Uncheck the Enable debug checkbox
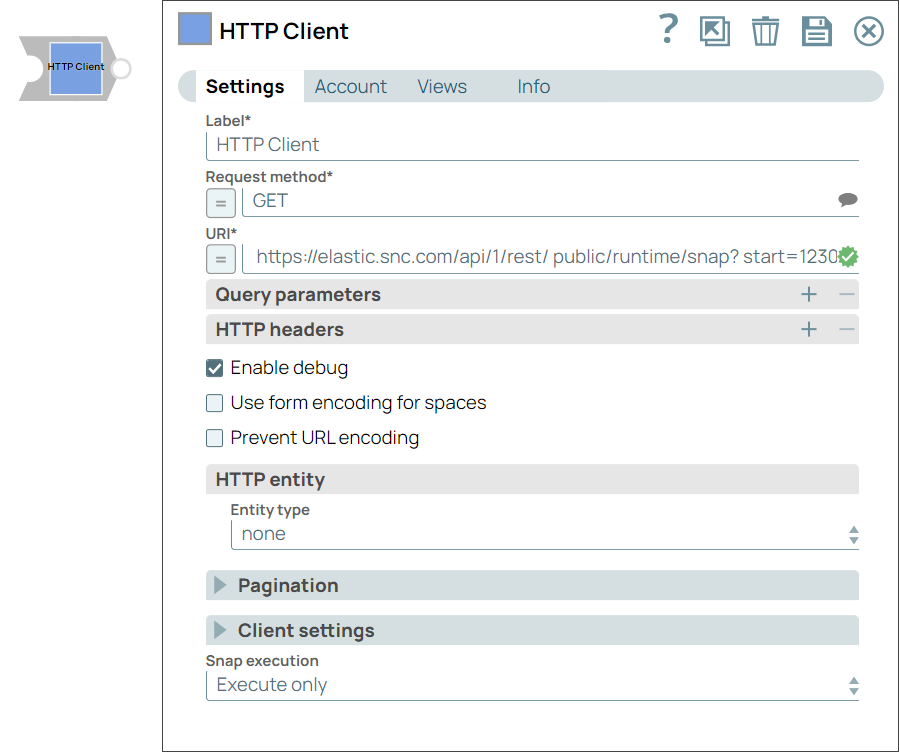Screen dimensions: 900x752 point(215,368)
